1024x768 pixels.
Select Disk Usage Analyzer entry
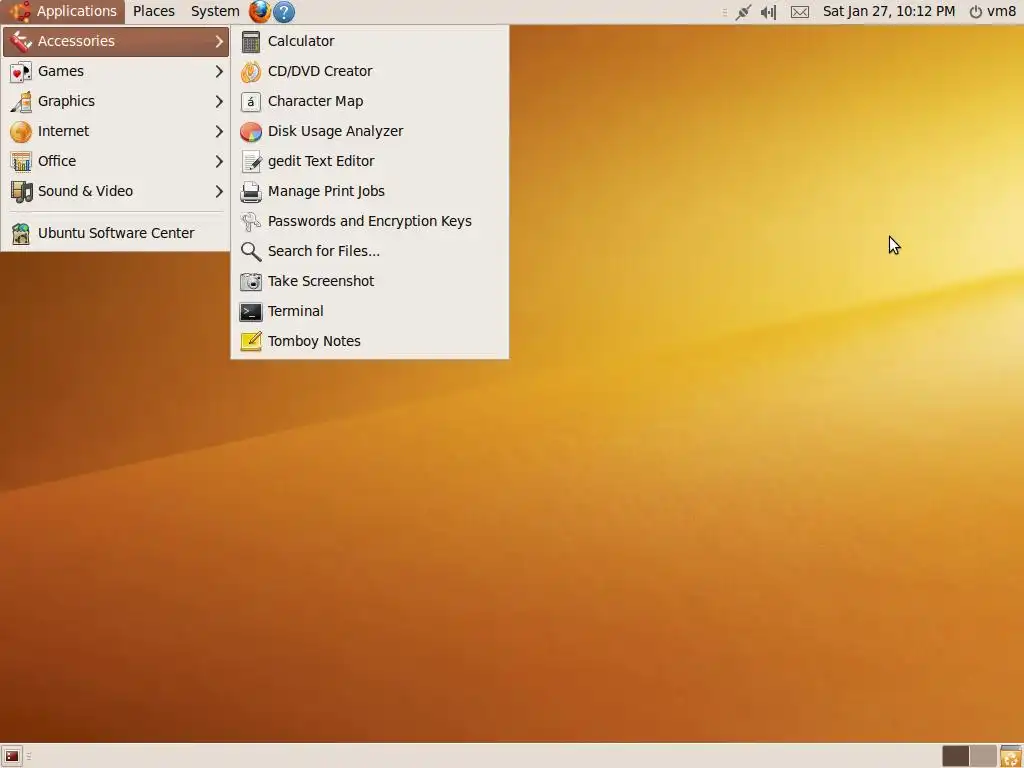click(x=370, y=131)
